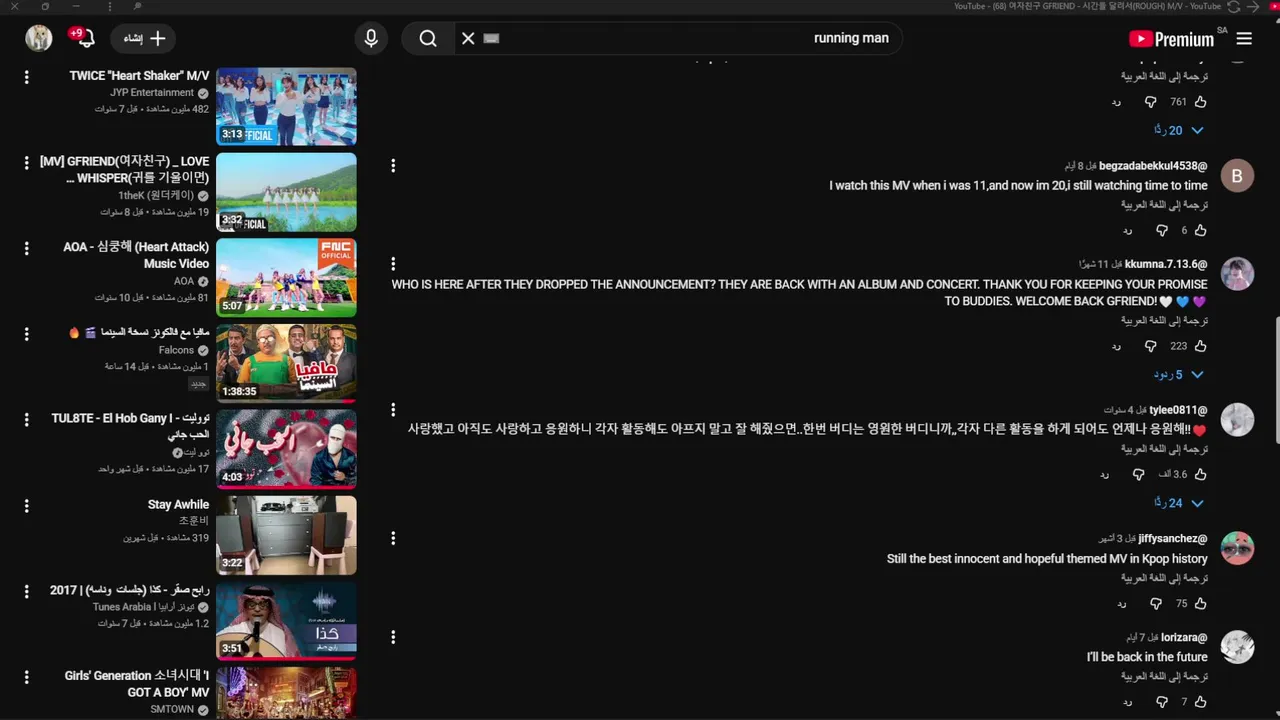
Task: Open the JYP Entertainment channel name
Action: [x=152, y=93]
